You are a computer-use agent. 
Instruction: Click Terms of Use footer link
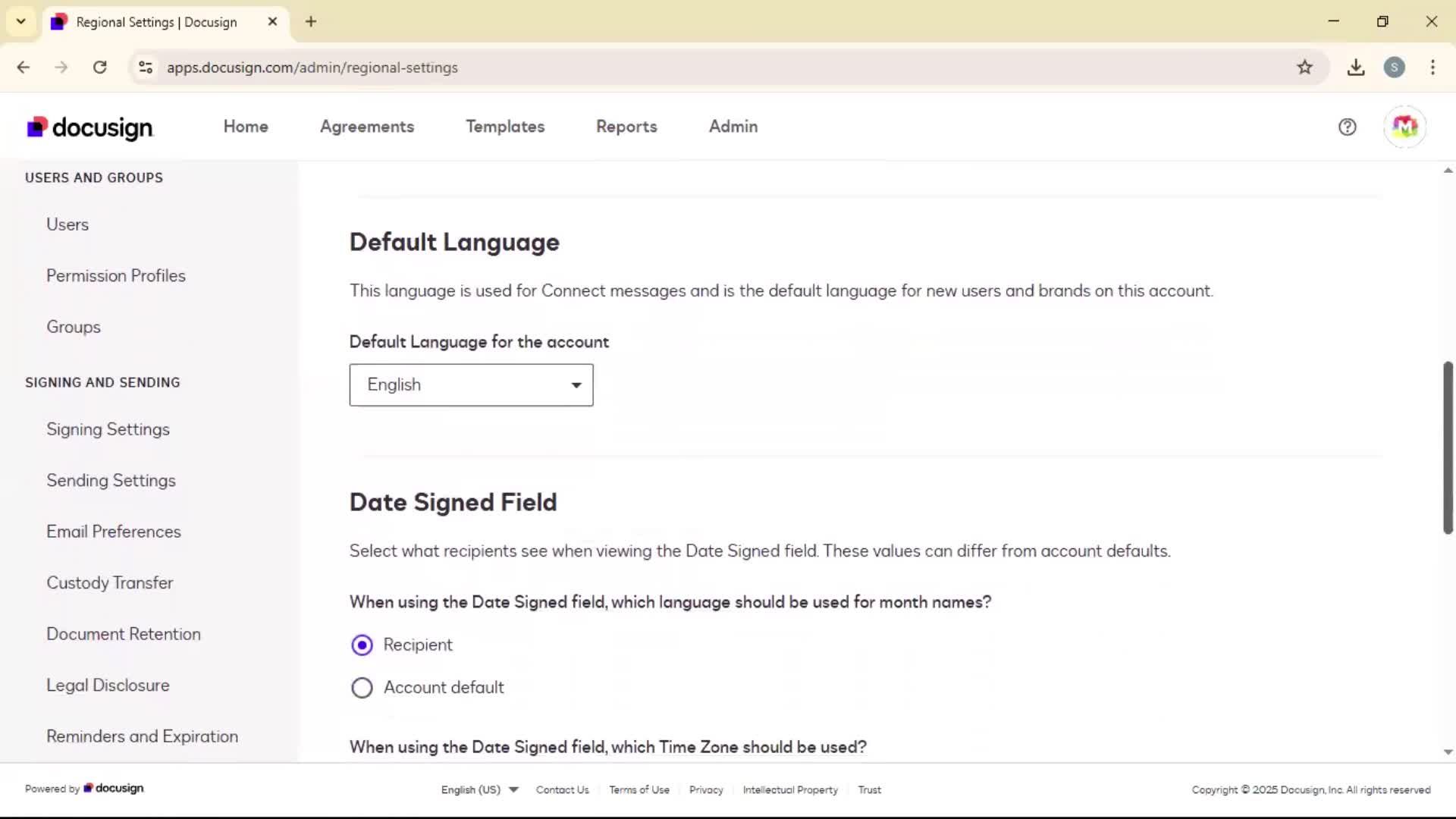point(639,789)
